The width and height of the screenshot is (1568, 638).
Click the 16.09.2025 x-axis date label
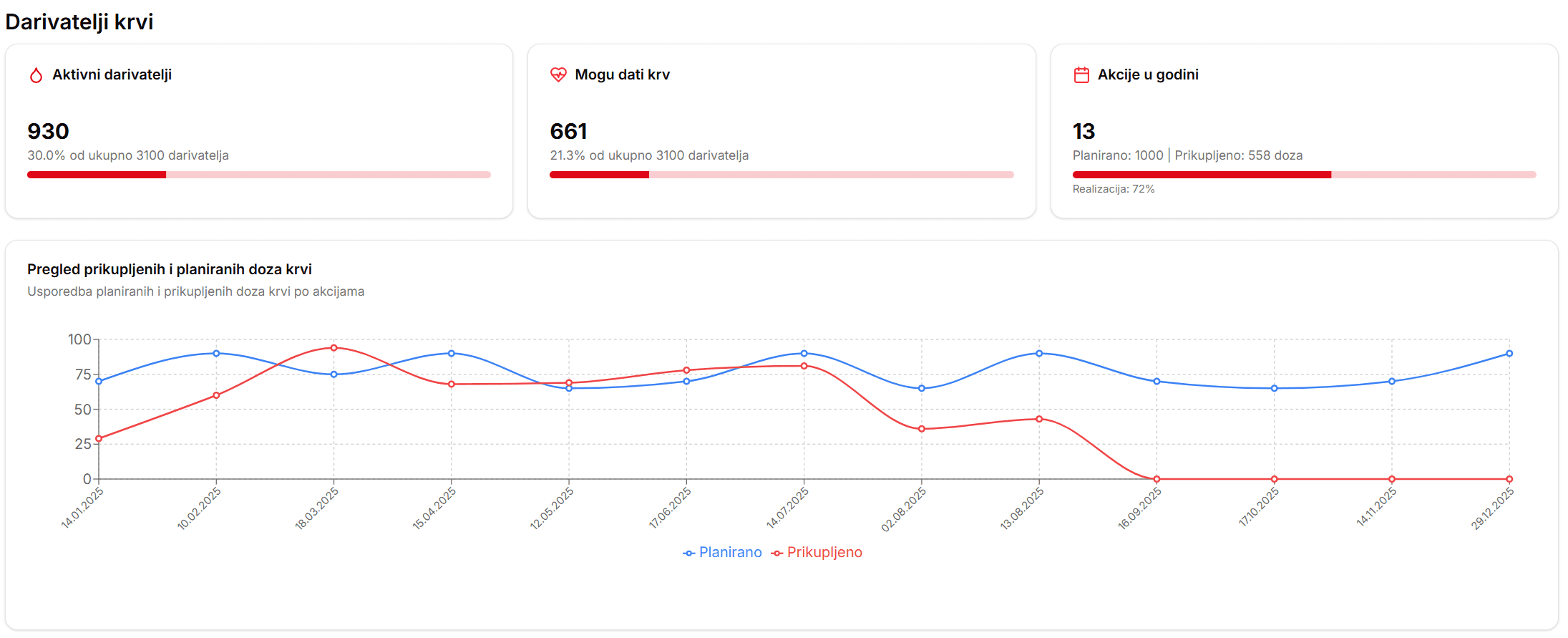click(x=1140, y=508)
